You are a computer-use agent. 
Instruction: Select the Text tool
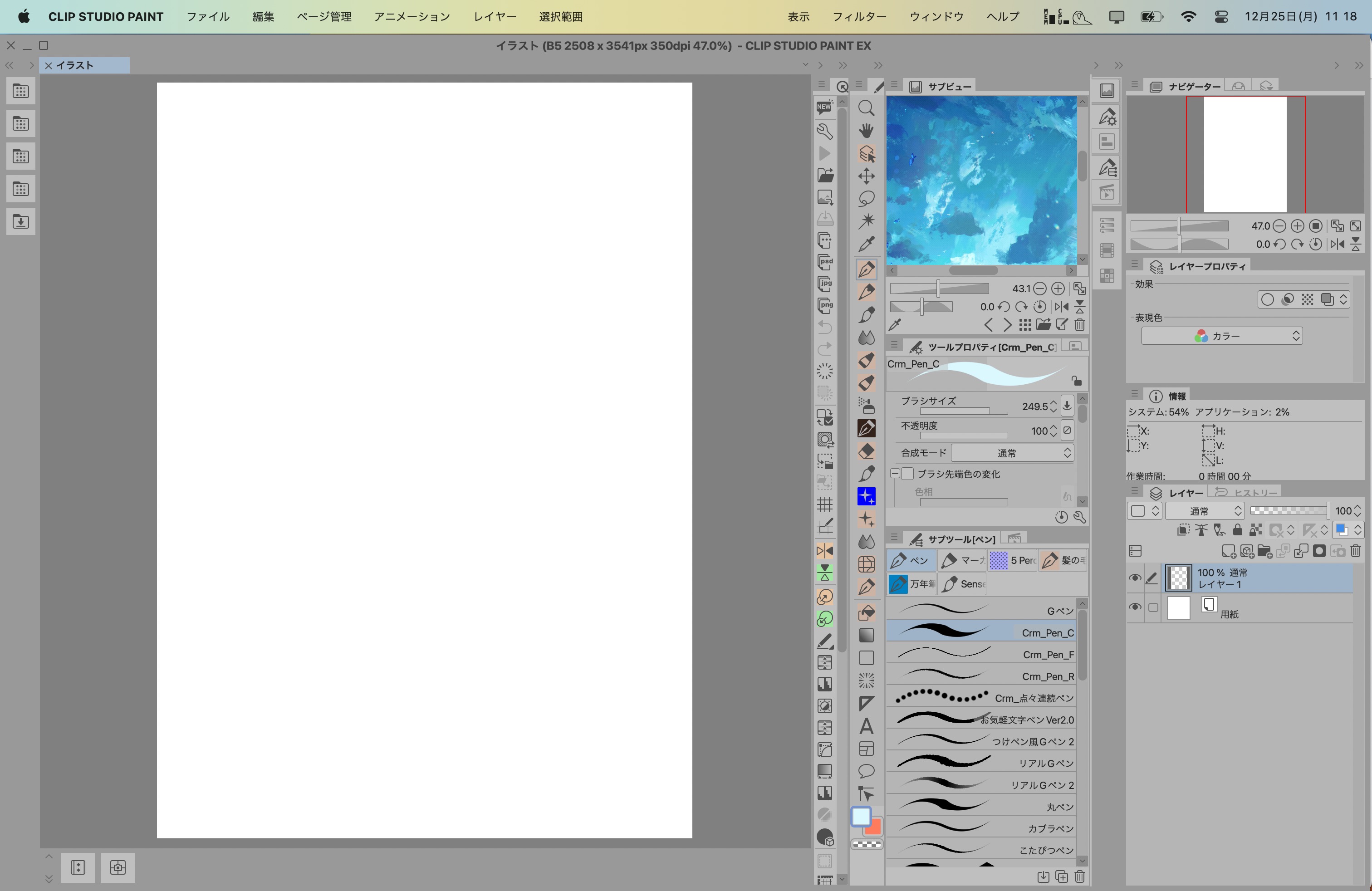pos(866,726)
